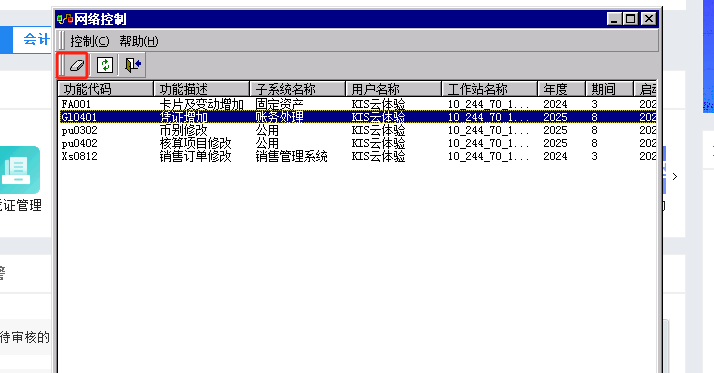Maximize the 网络控制 window
The height and width of the screenshot is (373, 714).
[631, 19]
